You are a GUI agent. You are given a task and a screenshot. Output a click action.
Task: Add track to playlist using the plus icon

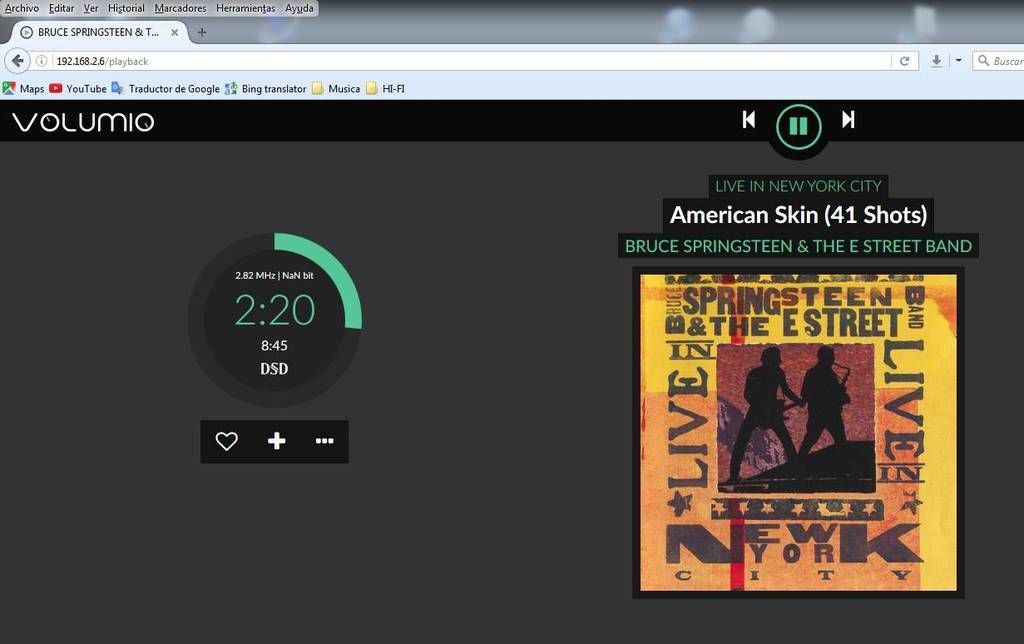click(x=276, y=441)
